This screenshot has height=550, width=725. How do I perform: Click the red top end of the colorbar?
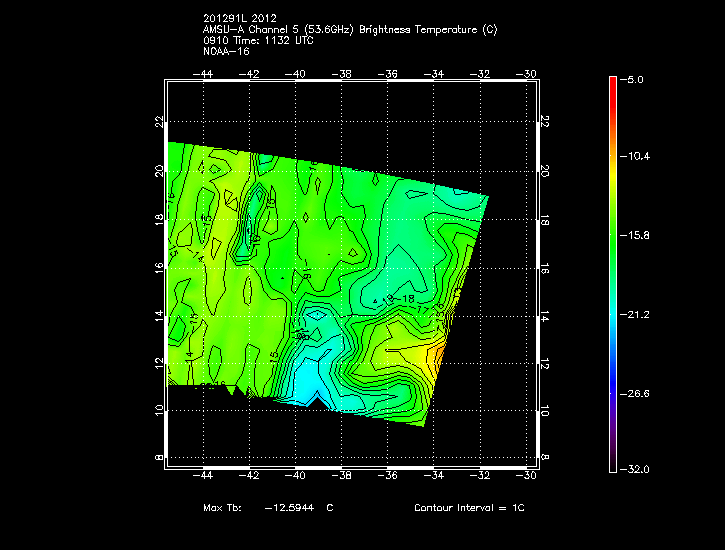(x=613, y=84)
